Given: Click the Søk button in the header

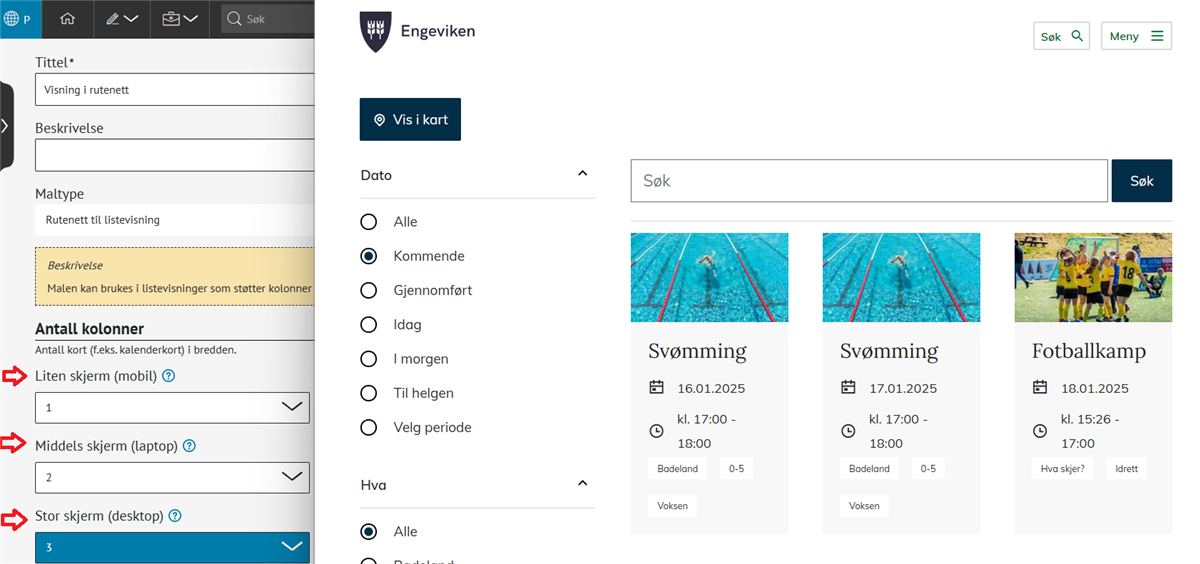Looking at the screenshot, I should click(x=1061, y=36).
